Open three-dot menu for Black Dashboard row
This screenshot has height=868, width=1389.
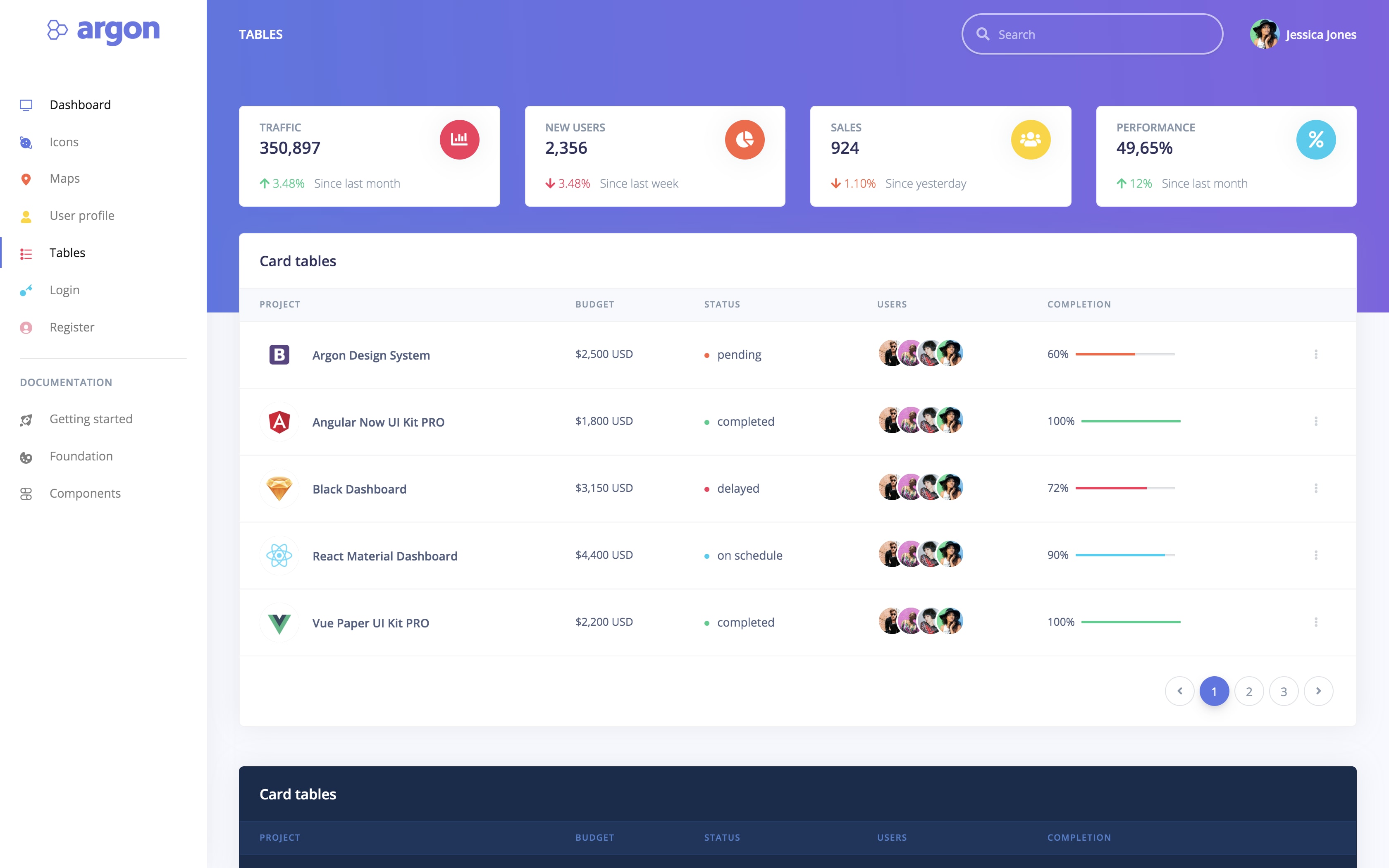pos(1315,488)
